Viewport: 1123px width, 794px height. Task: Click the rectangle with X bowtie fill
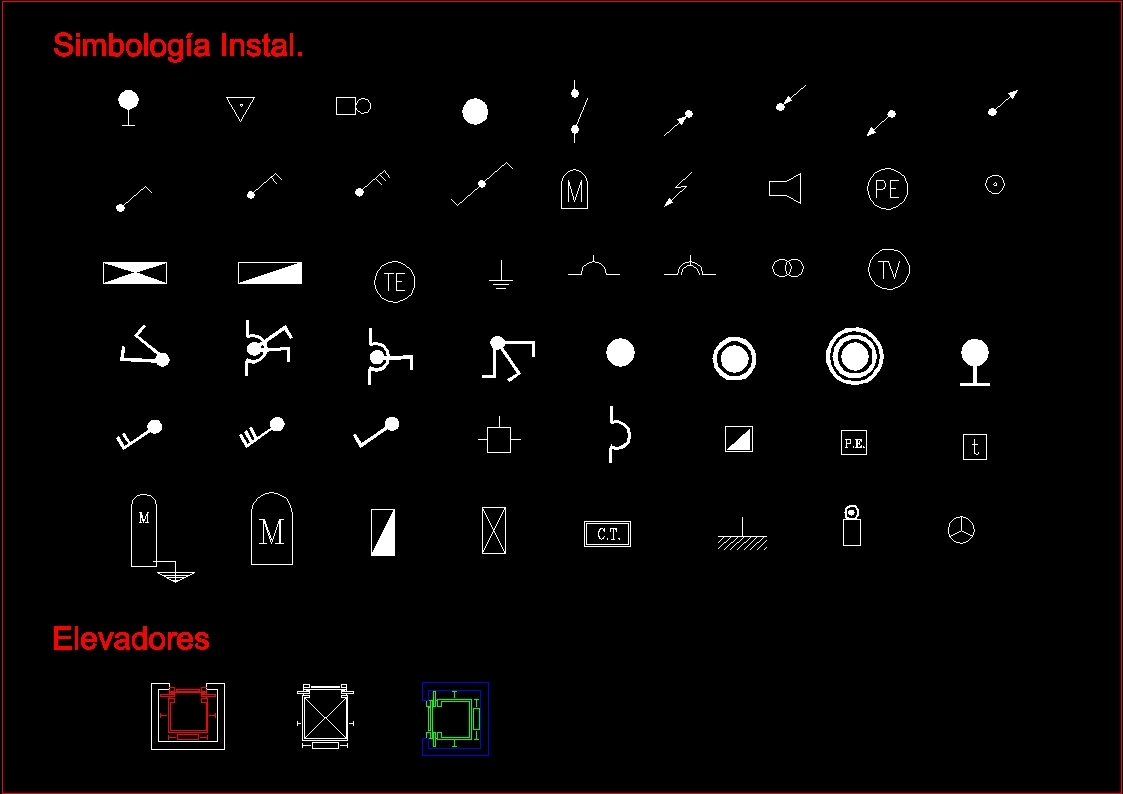click(135, 273)
